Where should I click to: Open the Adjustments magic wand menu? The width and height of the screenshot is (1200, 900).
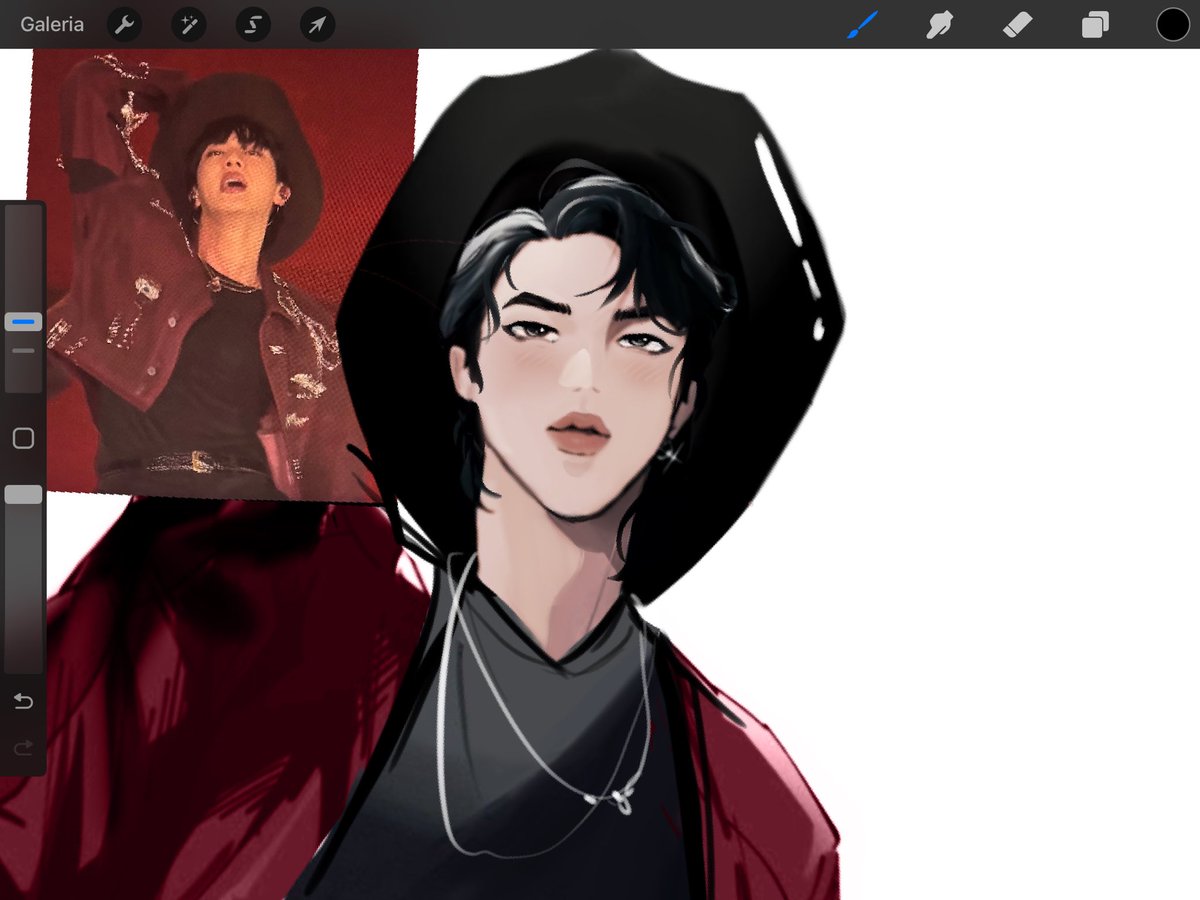(x=189, y=25)
